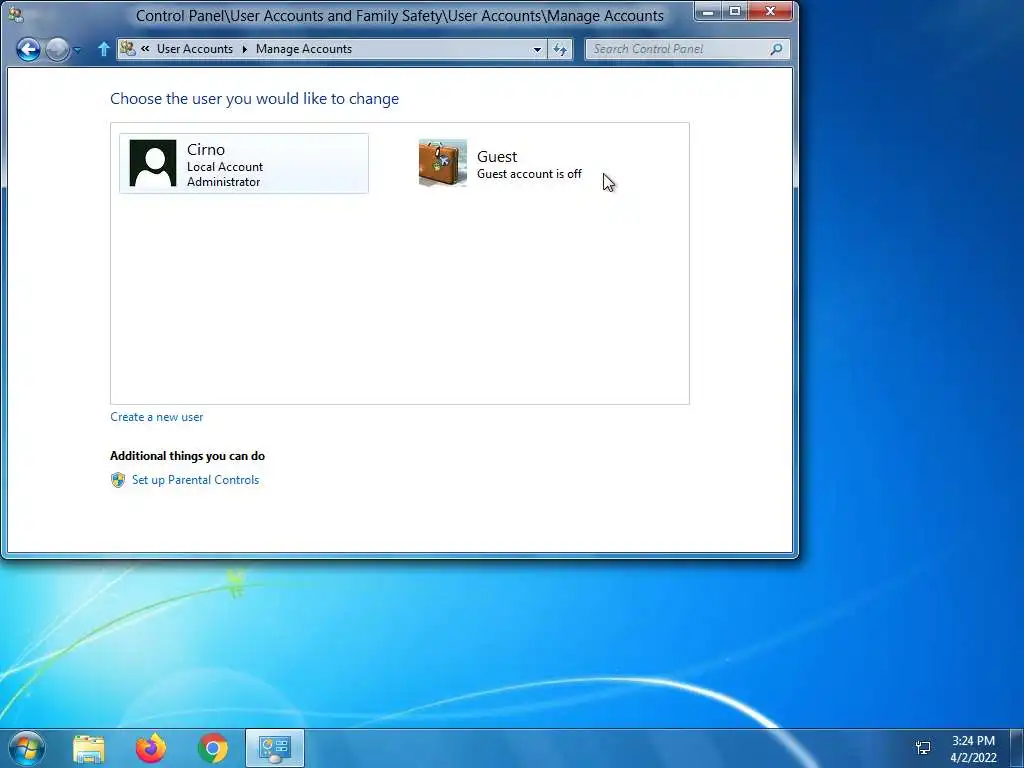Maximize the Manage Accounts window

click(x=735, y=11)
